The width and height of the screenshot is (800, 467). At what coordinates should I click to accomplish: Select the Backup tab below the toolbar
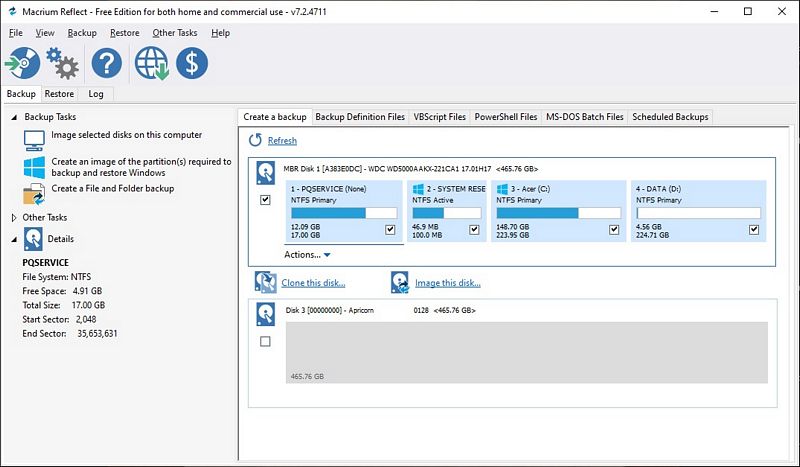tap(21, 94)
